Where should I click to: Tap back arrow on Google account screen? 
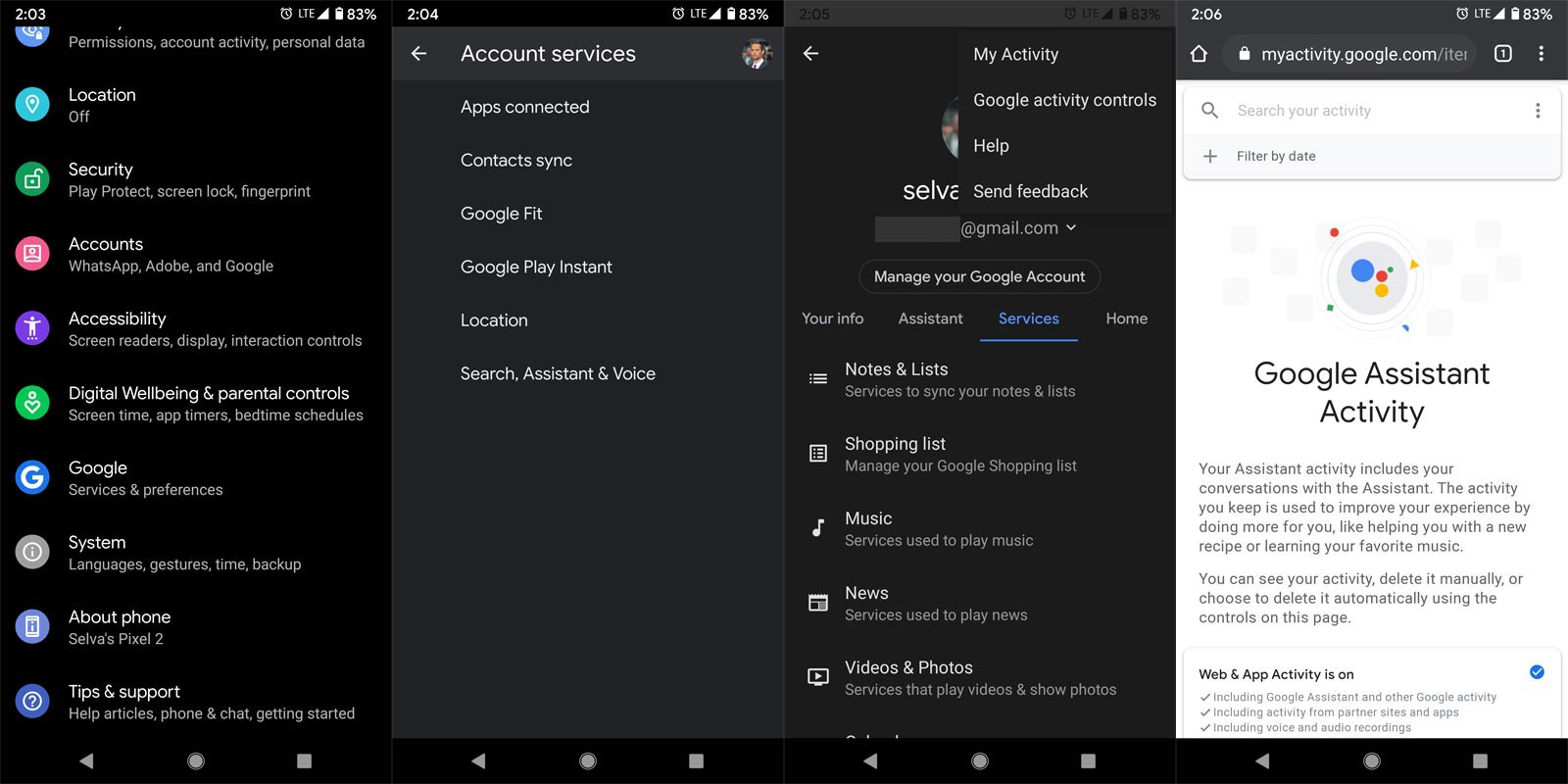click(x=810, y=54)
